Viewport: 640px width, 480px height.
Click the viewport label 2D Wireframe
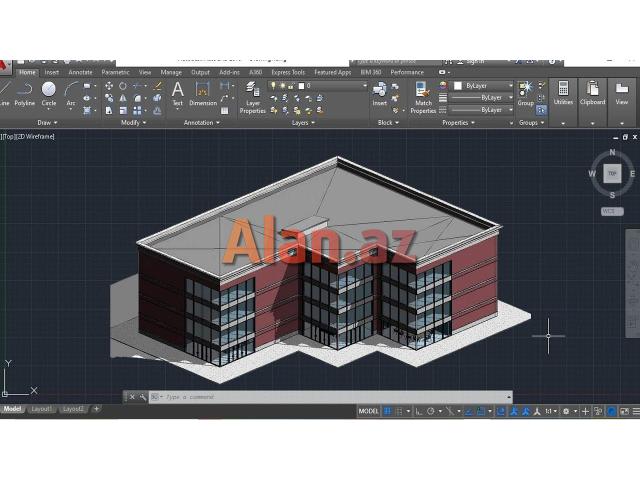pos(35,136)
